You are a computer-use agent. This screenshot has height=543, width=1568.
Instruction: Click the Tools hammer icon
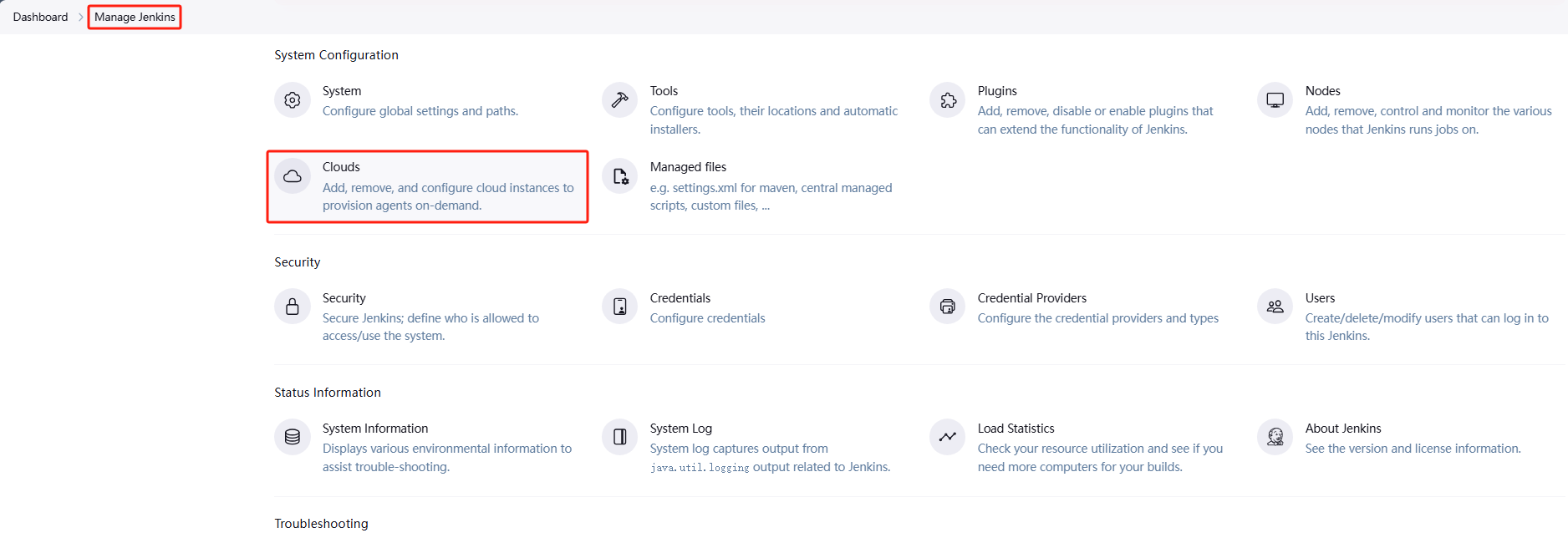pyautogui.click(x=620, y=100)
